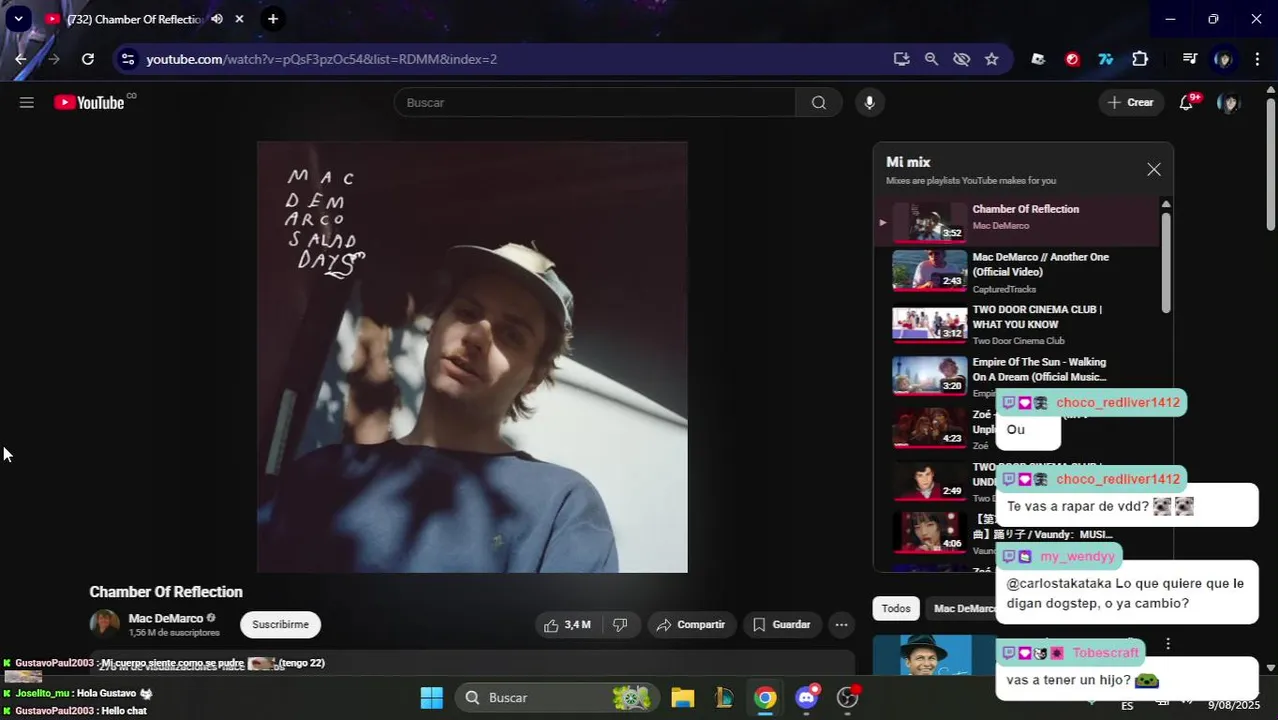This screenshot has height=720, width=1278.
Task: Click the Mi mix playlist scrollbar
Action: [1166, 263]
